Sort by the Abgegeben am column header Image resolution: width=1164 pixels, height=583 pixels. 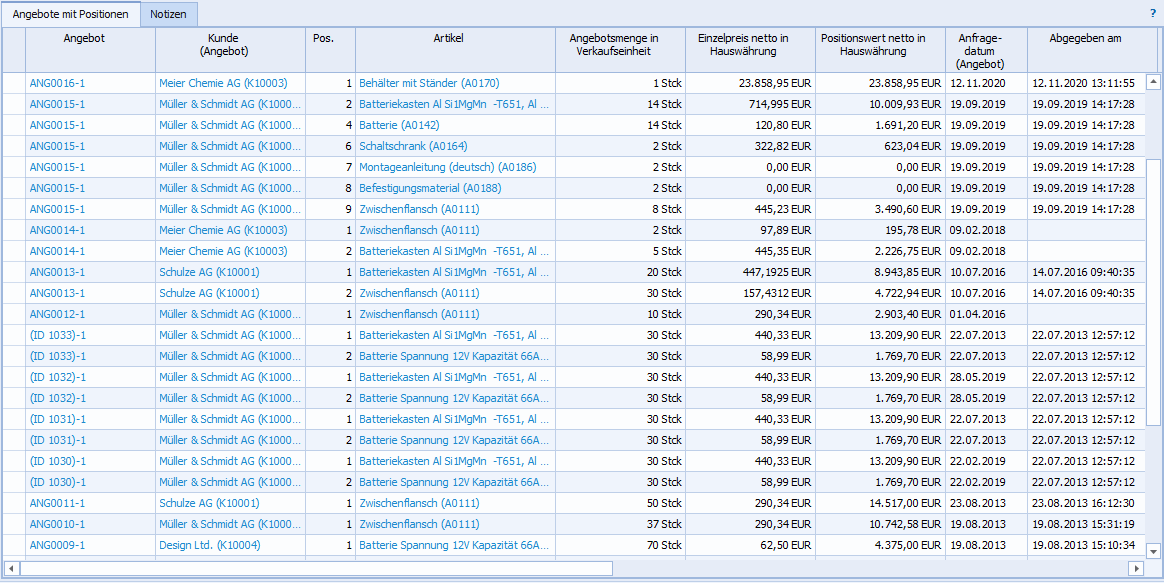click(x=1085, y=38)
